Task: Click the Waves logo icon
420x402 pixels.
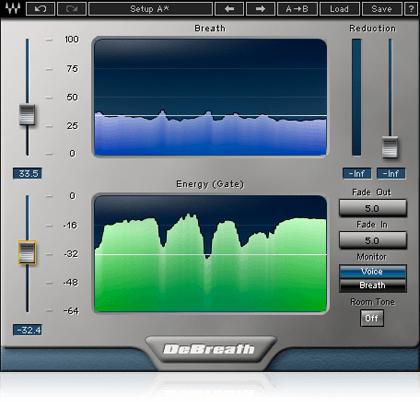Action: tap(13, 9)
